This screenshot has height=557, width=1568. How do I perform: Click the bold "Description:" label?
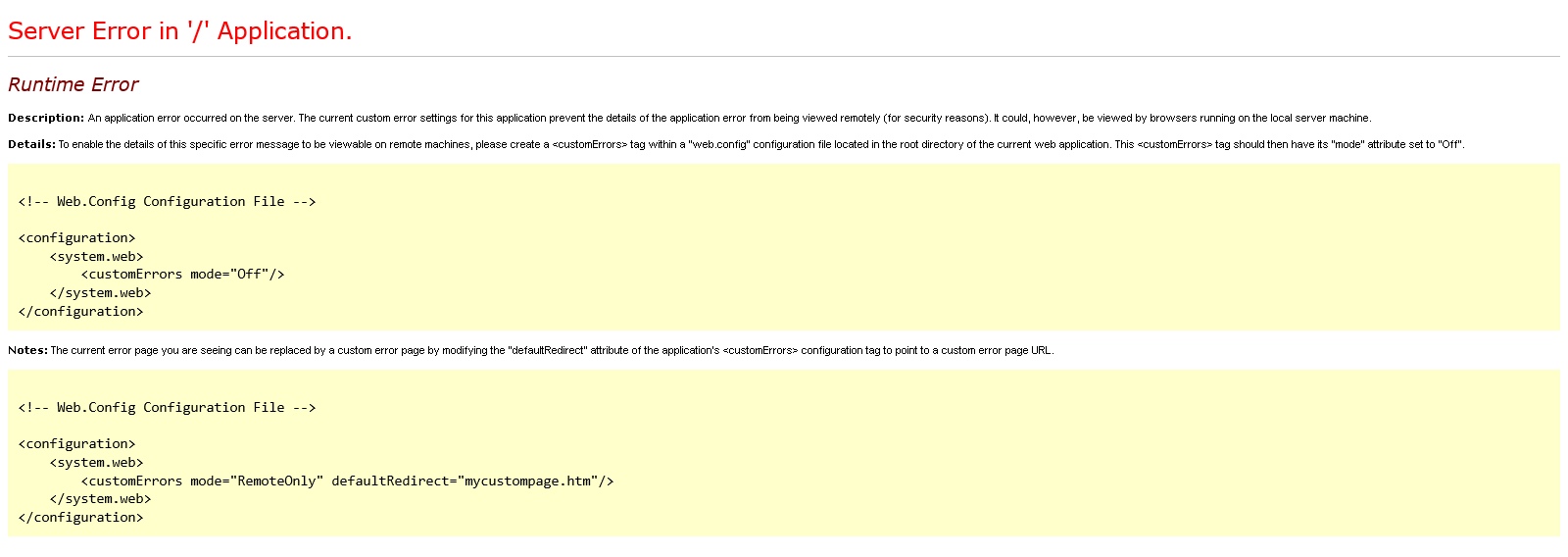point(46,118)
